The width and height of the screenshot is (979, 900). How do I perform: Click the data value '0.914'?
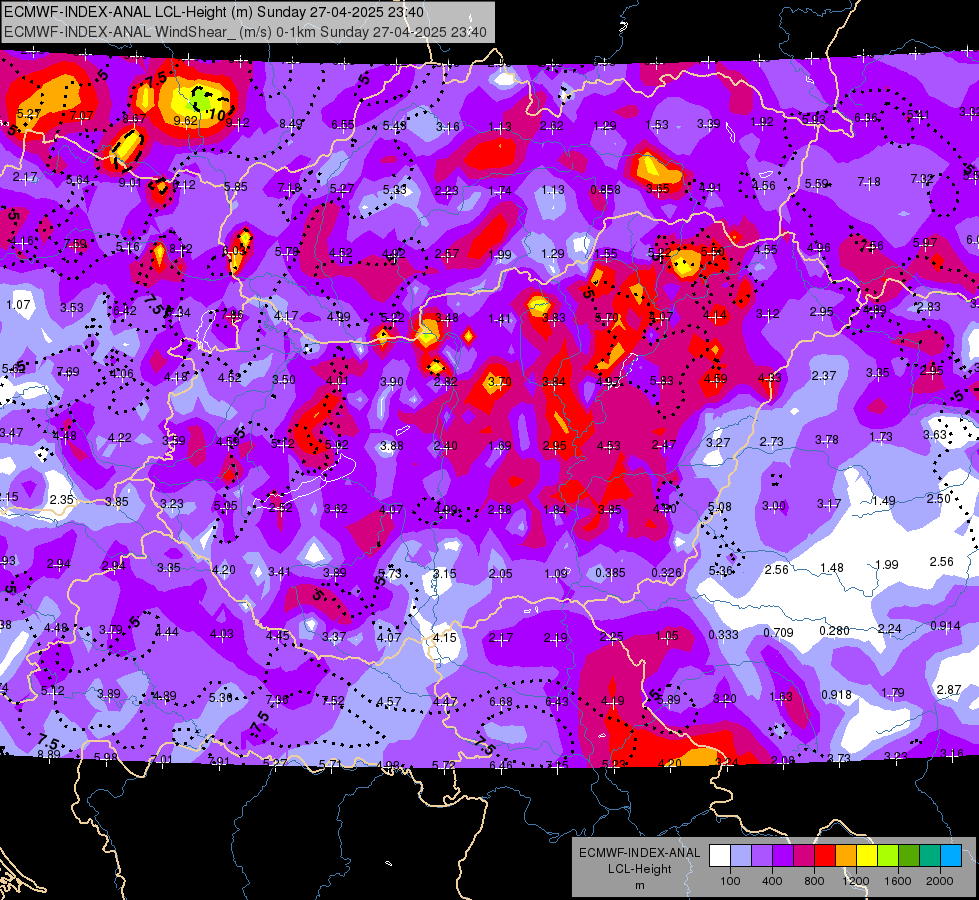coord(945,626)
